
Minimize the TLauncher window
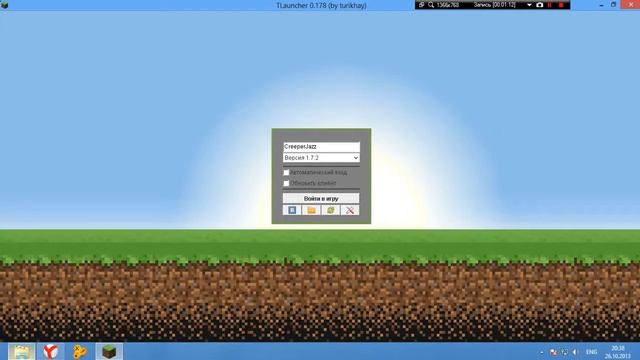[x=602, y=5]
